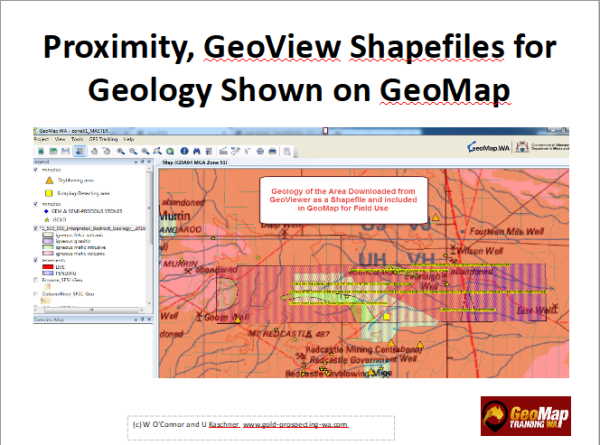
Task: Click the yellow triangle Dry blowing legend symbol
Action: coord(49,180)
